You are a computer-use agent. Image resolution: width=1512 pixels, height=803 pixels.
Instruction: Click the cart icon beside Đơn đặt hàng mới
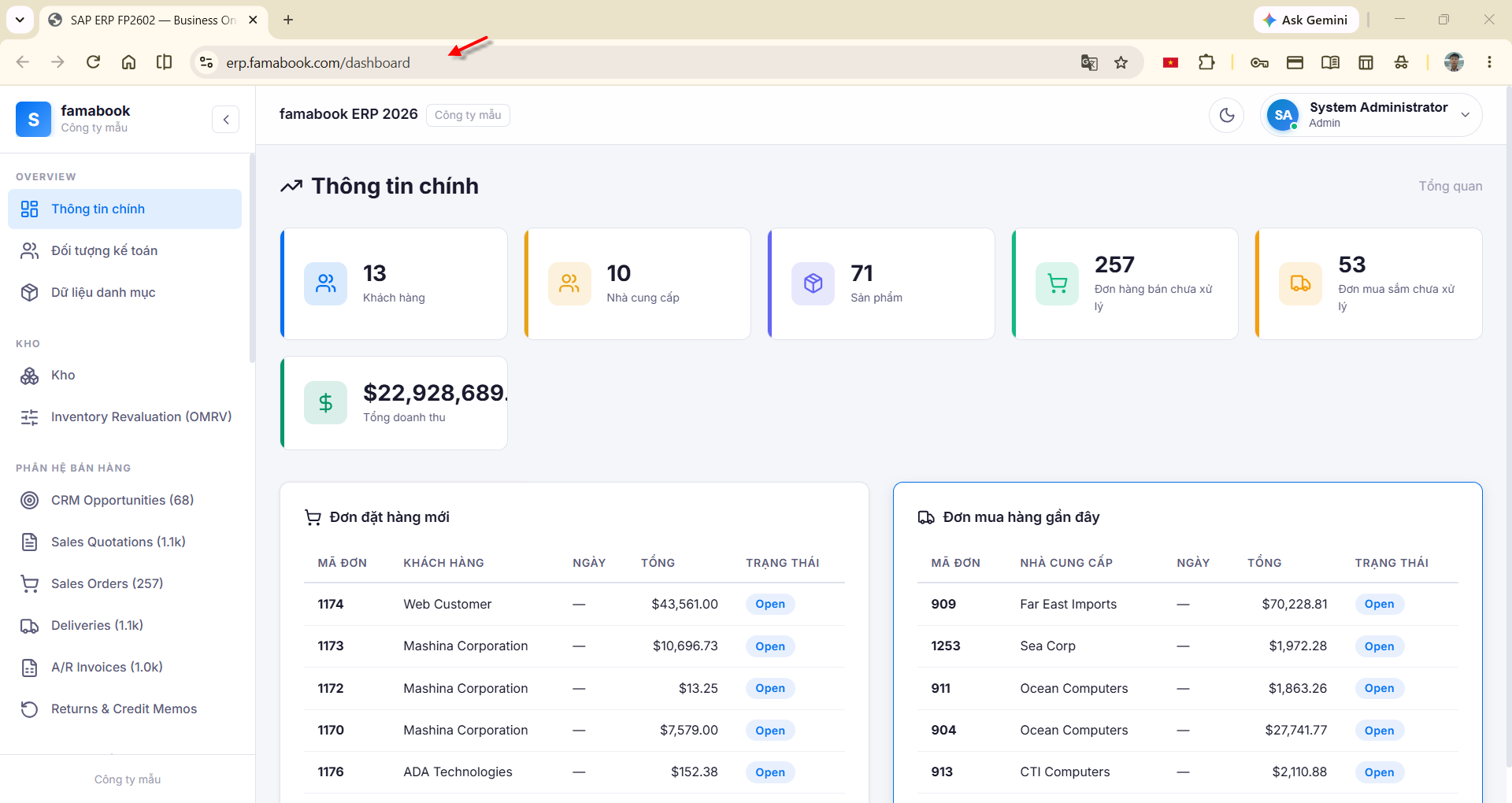[x=313, y=517]
